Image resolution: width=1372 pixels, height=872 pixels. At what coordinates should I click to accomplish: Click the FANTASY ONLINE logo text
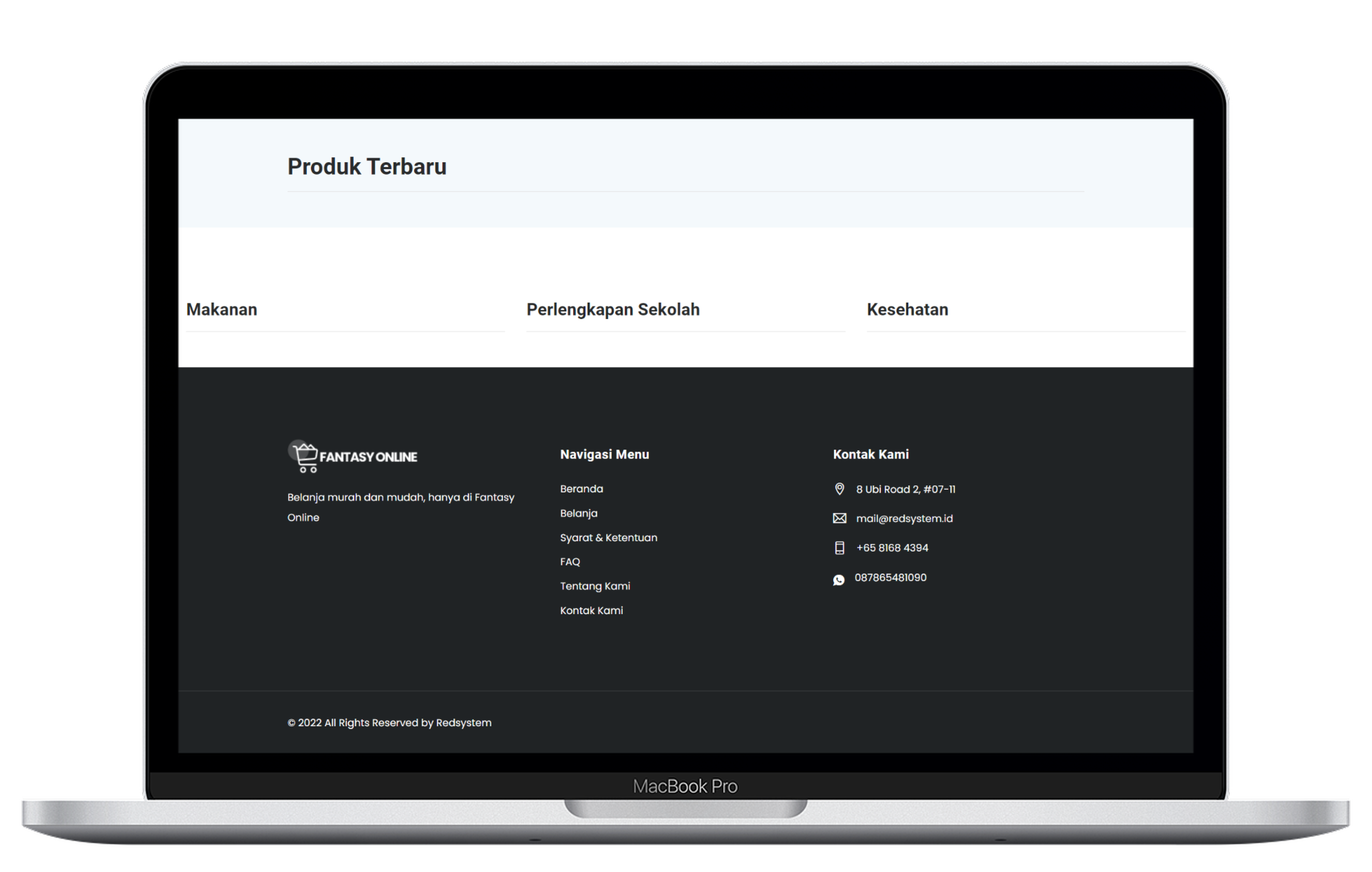pyautogui.click(x=368, y=457)
